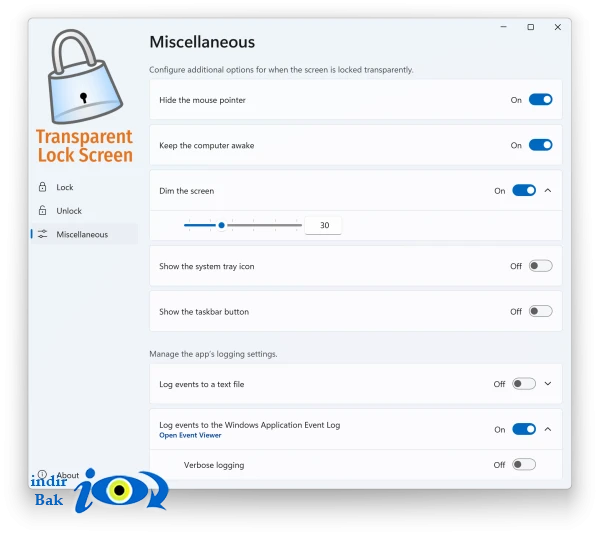Click the Transparent Lock Screen padlock logo
Screen dimensions: 600x536
pos(85,77)
